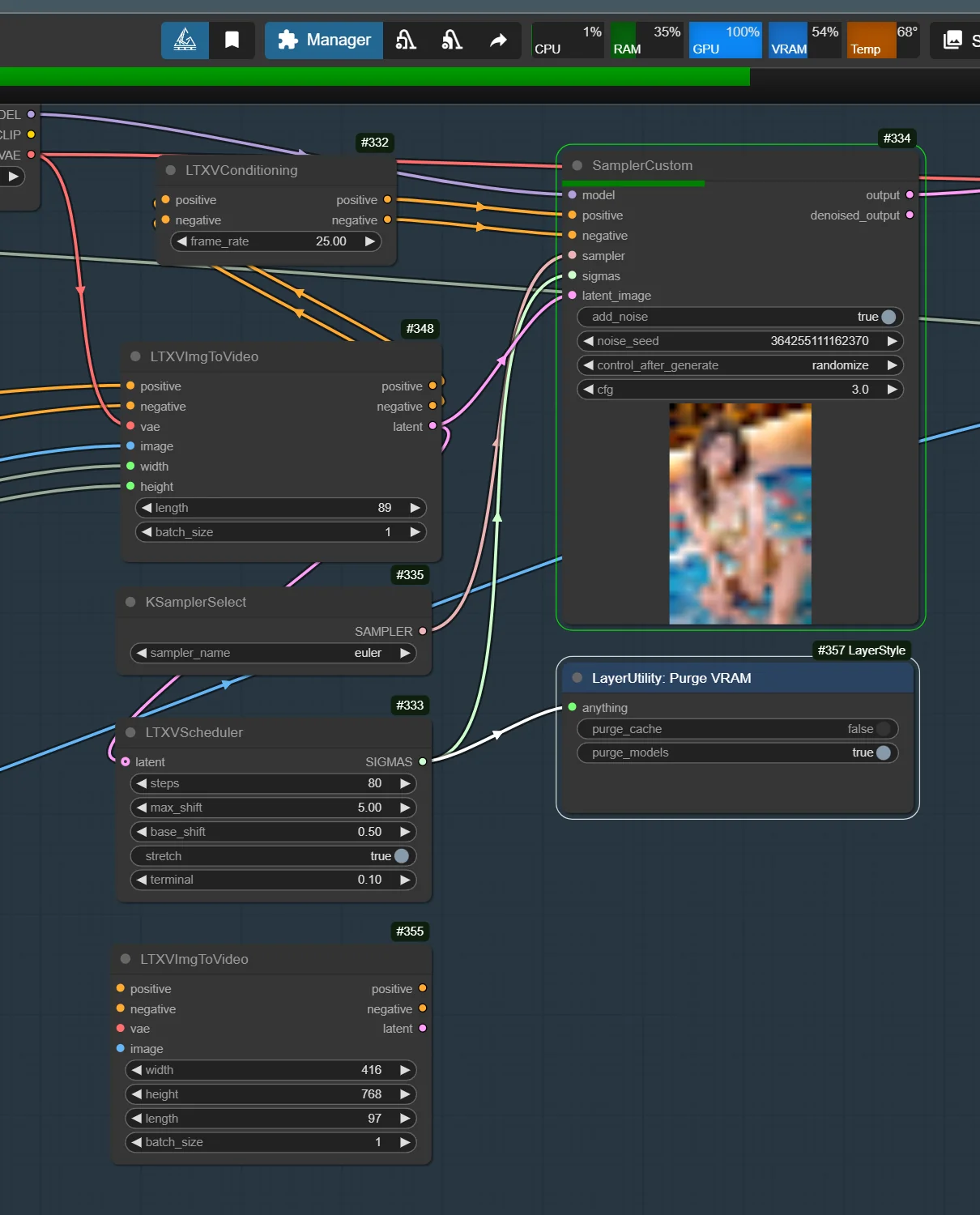980x1215 pixels.
Task: Click the second free-cache icon before share arrow
Action: pyautogui.click(x=452, y=40)
